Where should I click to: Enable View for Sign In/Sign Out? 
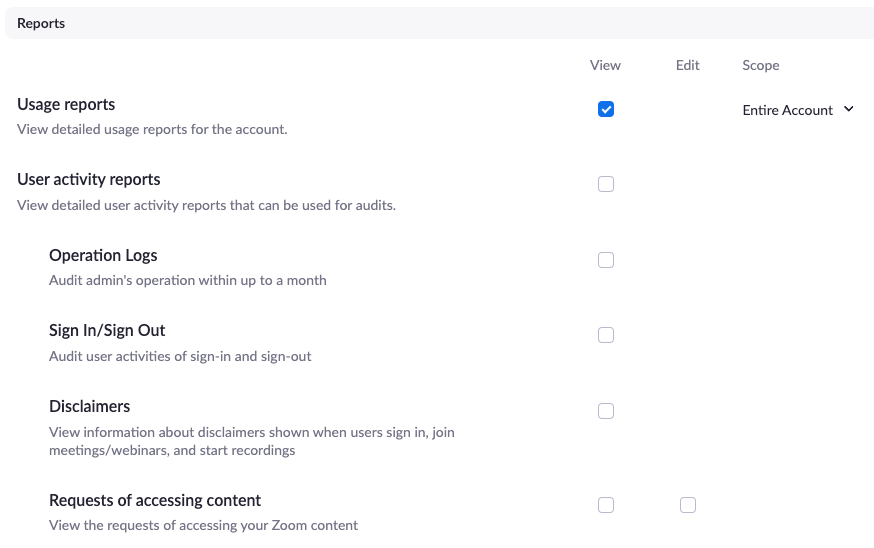(606, 335)
